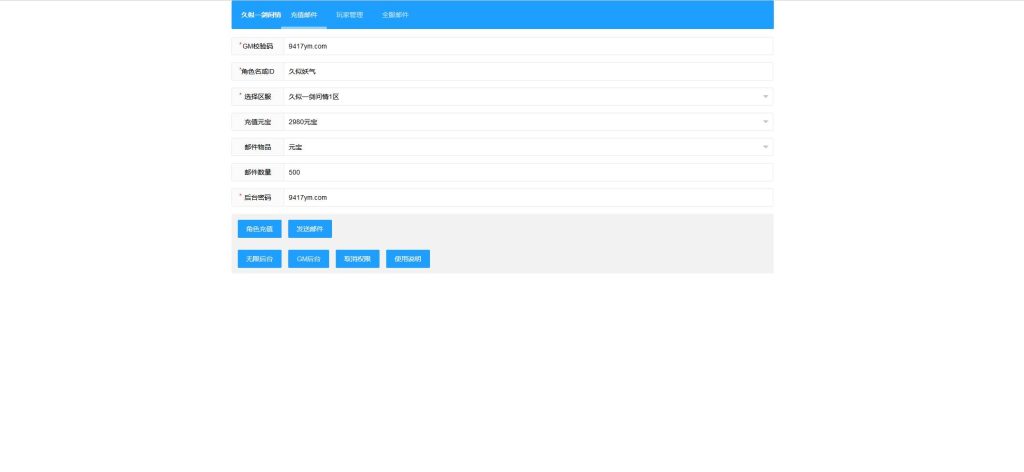The width and height of the screenshot is (1024, 472).
Task: Click the 邮件数量 input showing 500
Action: 527,172
